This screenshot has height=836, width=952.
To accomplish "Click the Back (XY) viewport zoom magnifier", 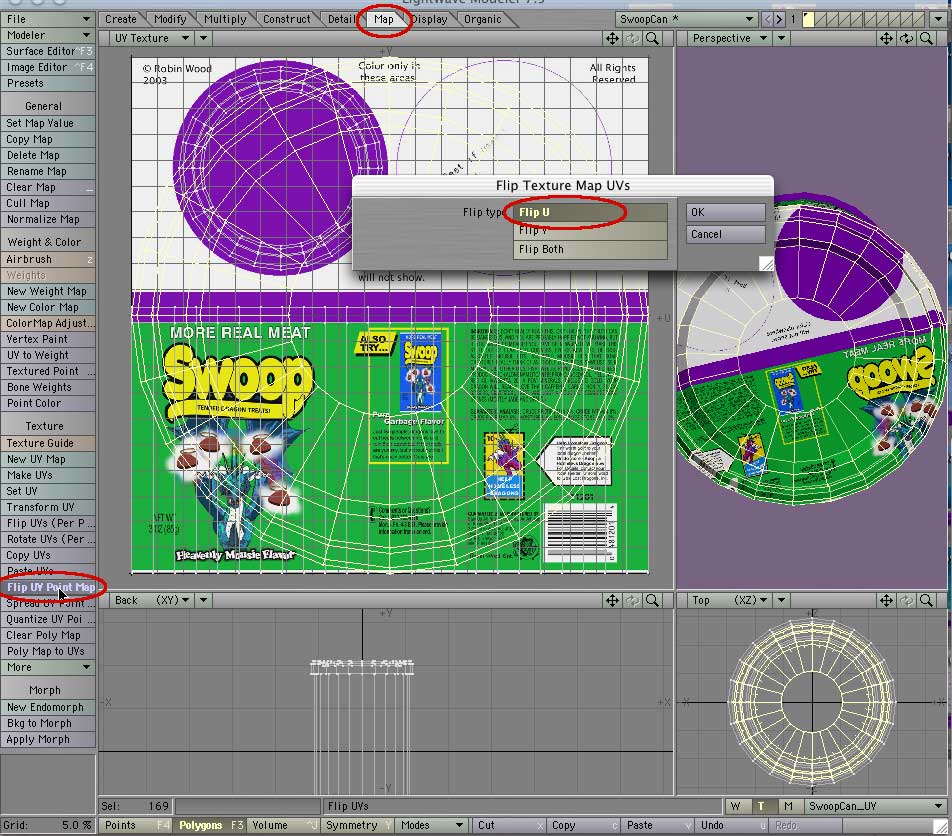I will click(652, 600).
